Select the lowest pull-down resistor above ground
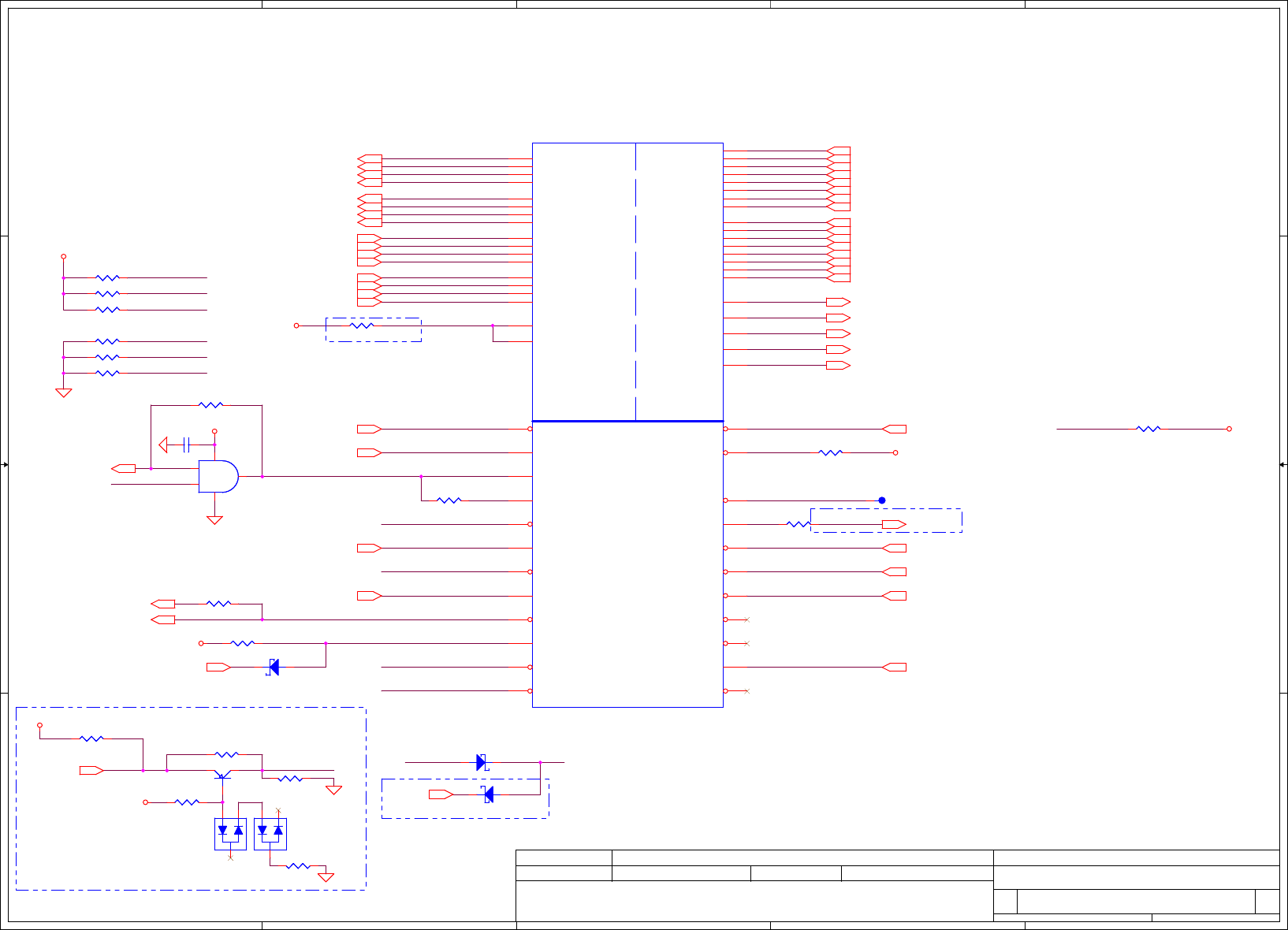Image resolution: width=1288 pixels, height=930 pixels. point(107,373)
